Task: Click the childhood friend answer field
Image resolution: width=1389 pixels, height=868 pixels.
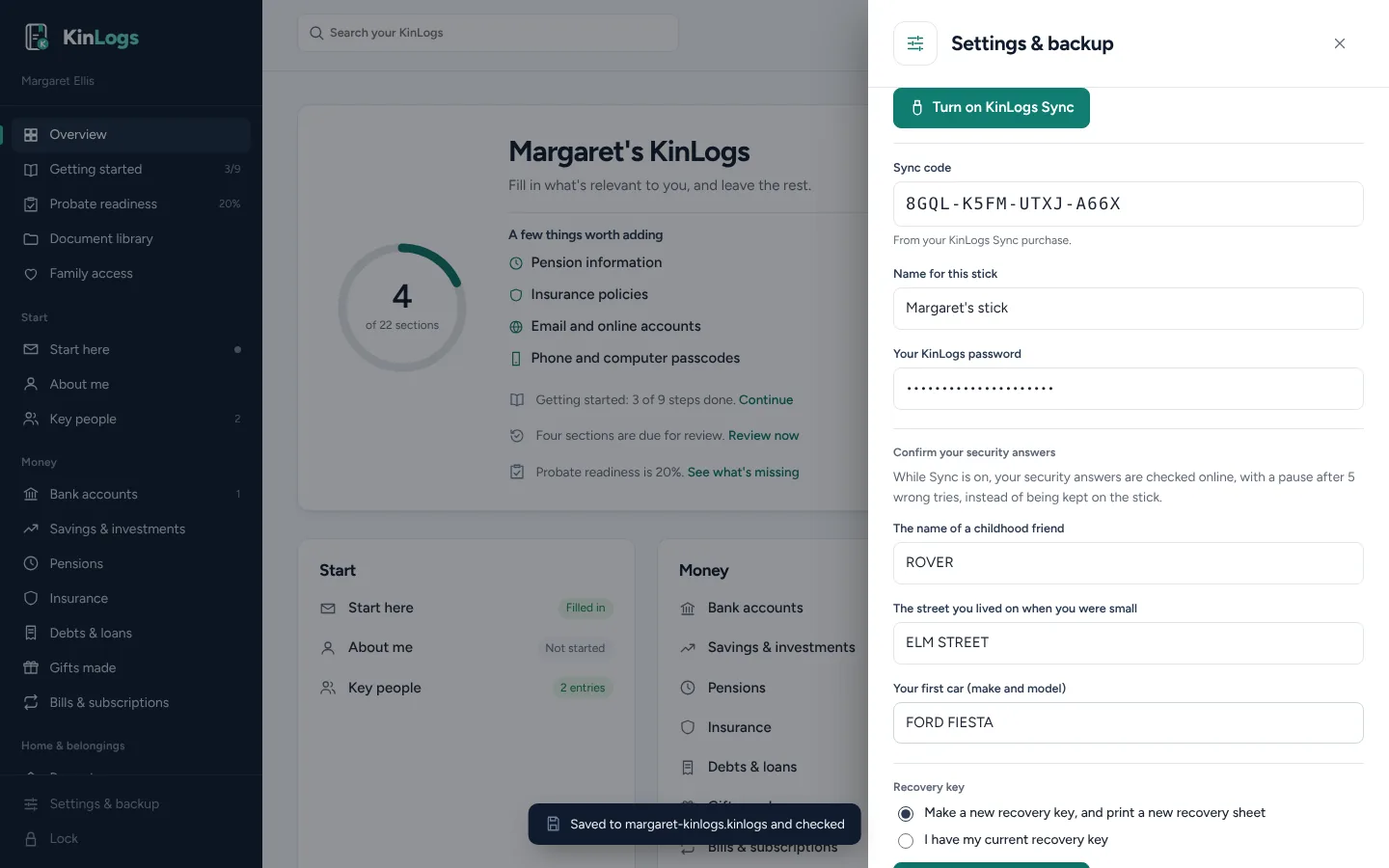Action: 1128,563
